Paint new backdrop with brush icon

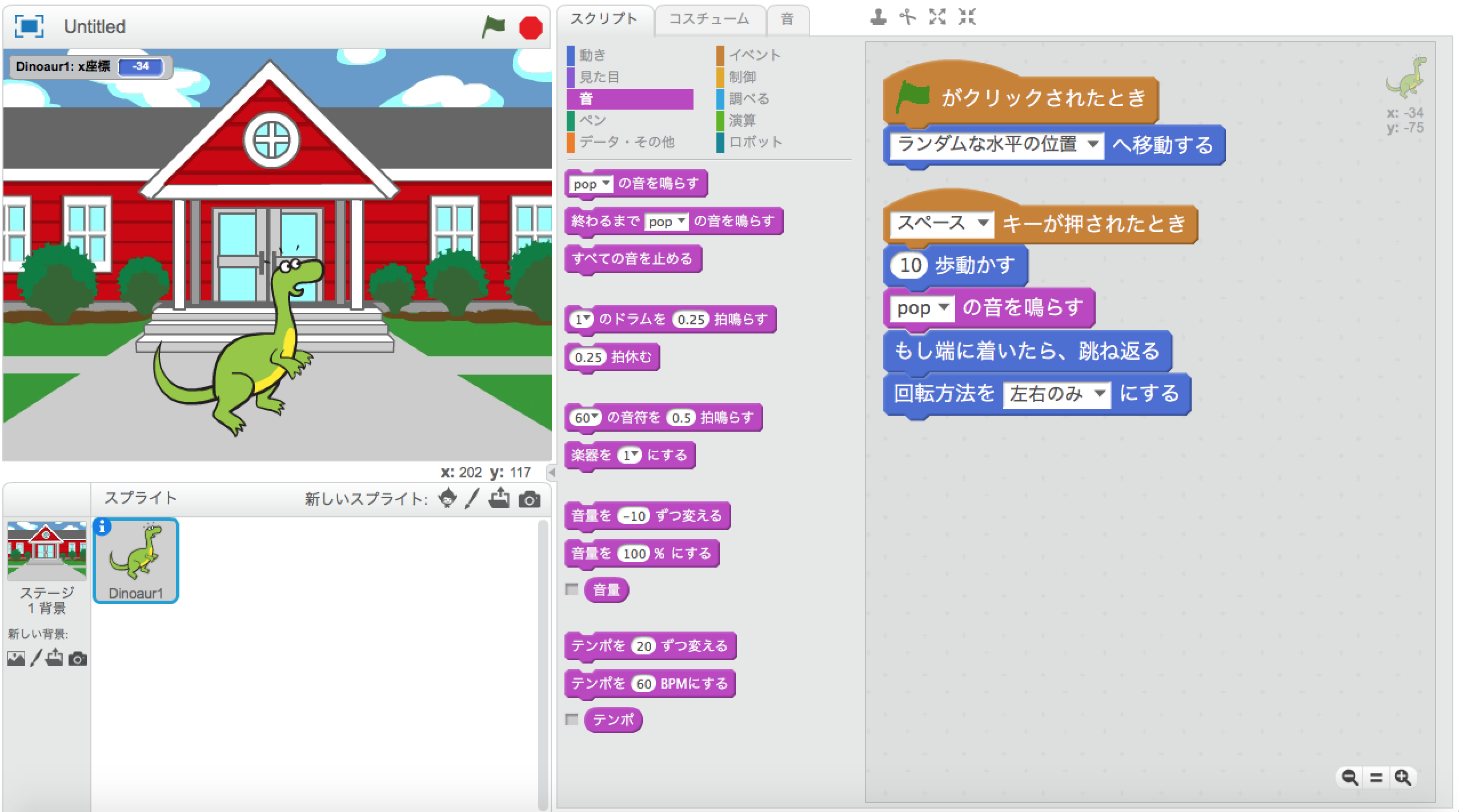coord(36,658)
